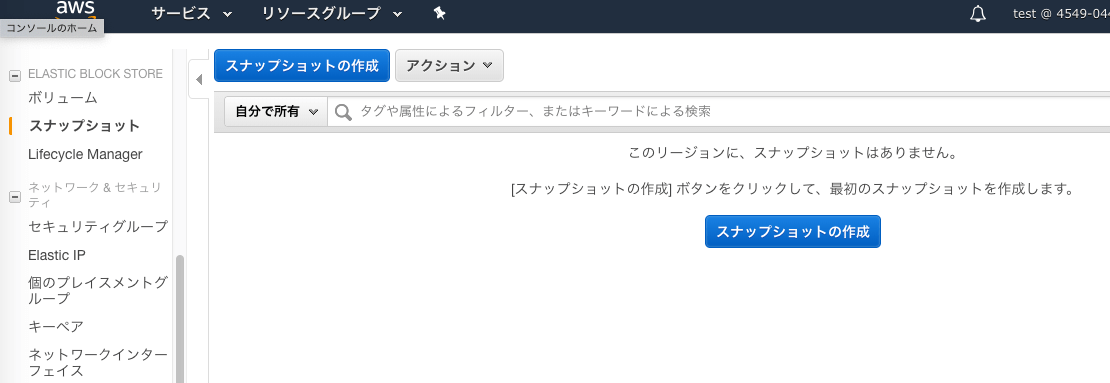Open the notifications bell
The width and height of the screenshot is (1110, 383).
pos(978,14)
